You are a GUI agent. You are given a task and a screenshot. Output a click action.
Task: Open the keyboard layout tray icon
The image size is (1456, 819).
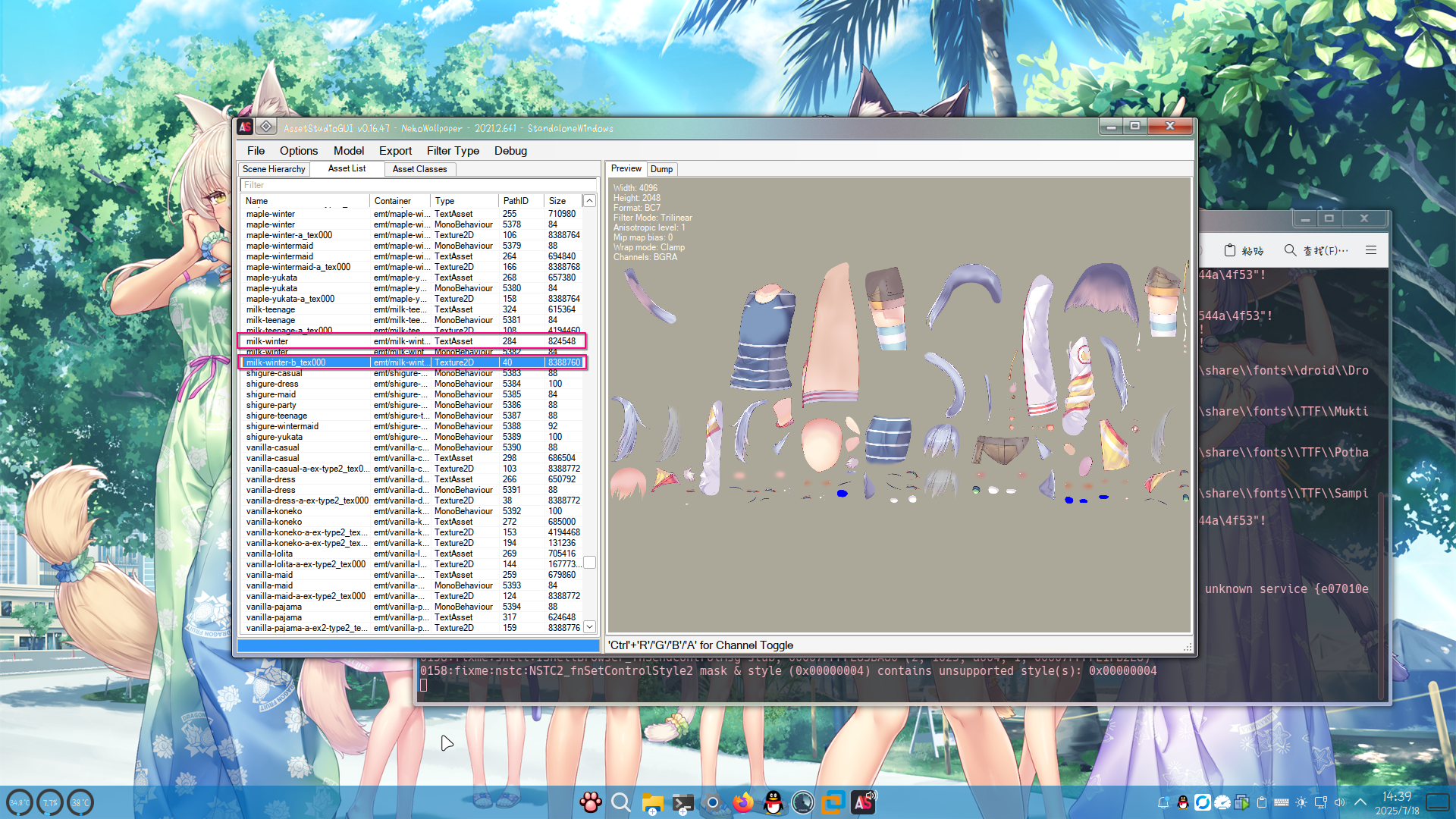tap(1282, 802)
